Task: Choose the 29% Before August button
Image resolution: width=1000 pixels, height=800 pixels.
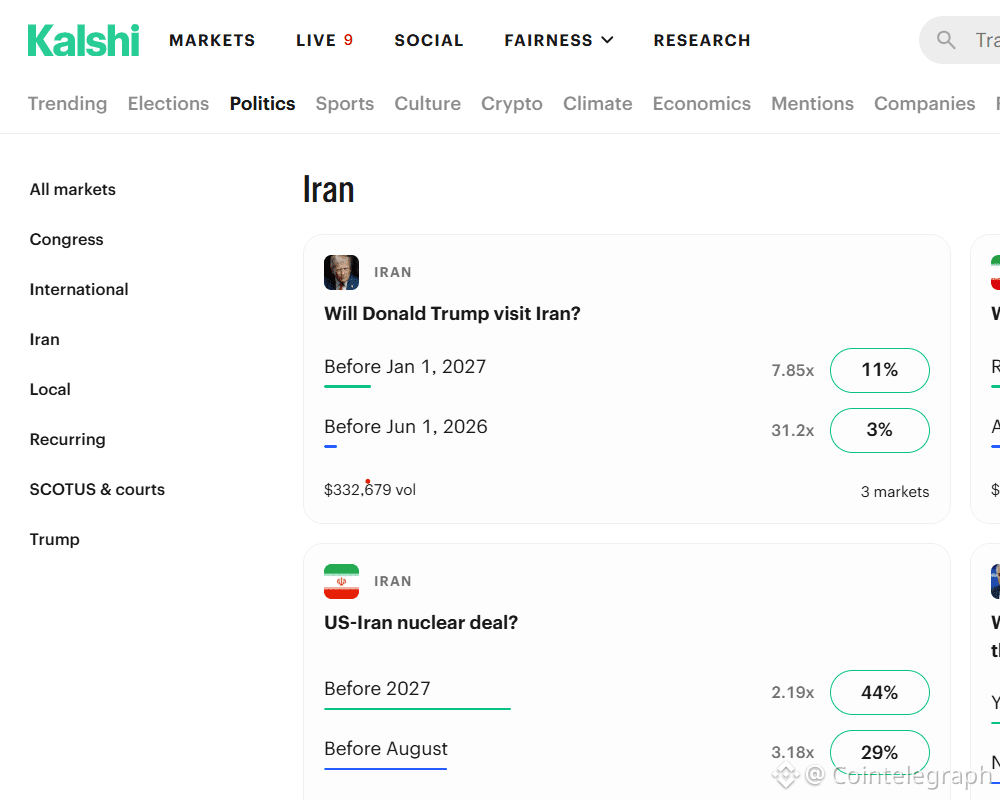Action: pyautogui.click(x=879, y=752)
